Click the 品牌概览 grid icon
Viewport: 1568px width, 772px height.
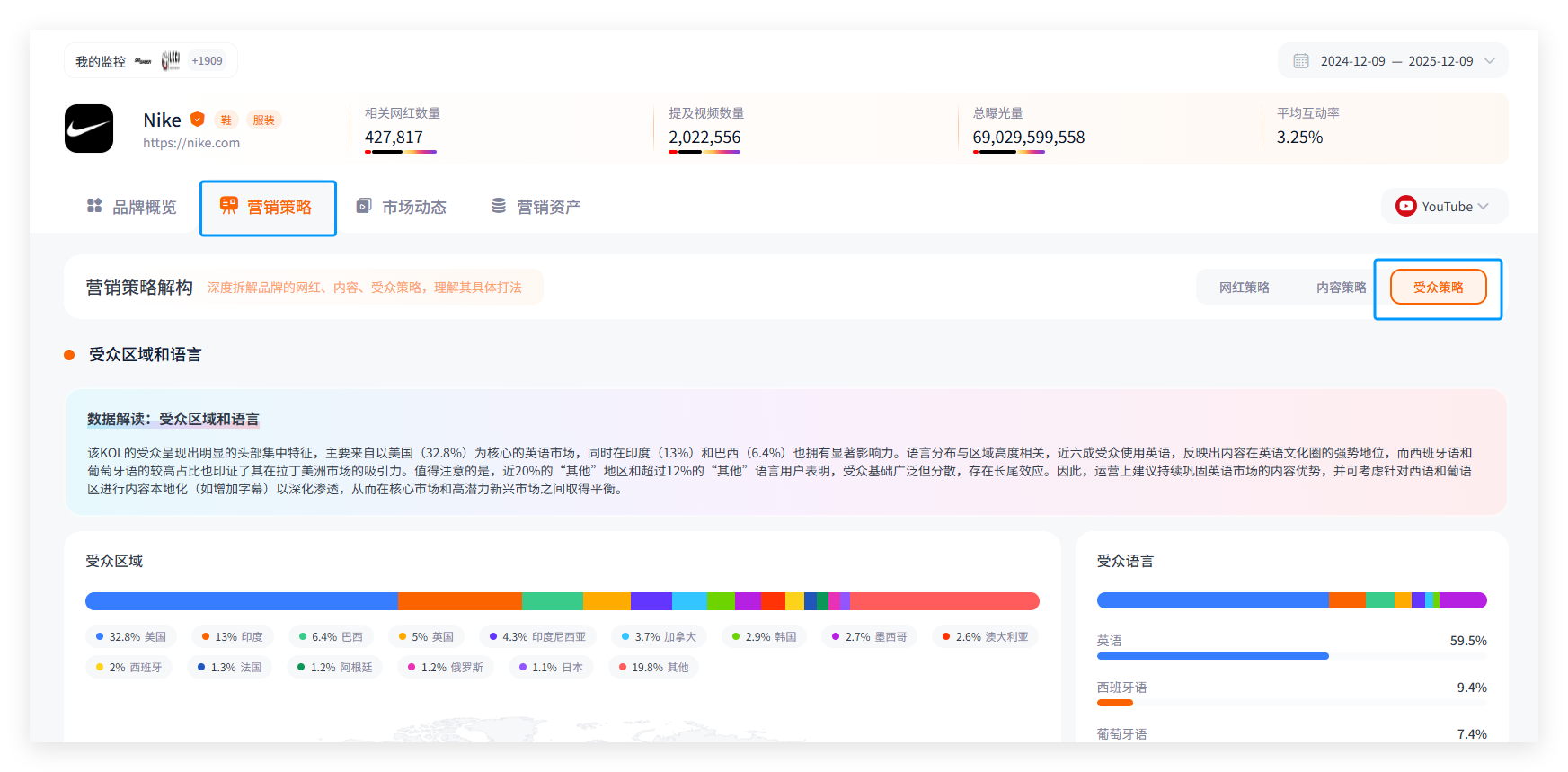point(94,207)
